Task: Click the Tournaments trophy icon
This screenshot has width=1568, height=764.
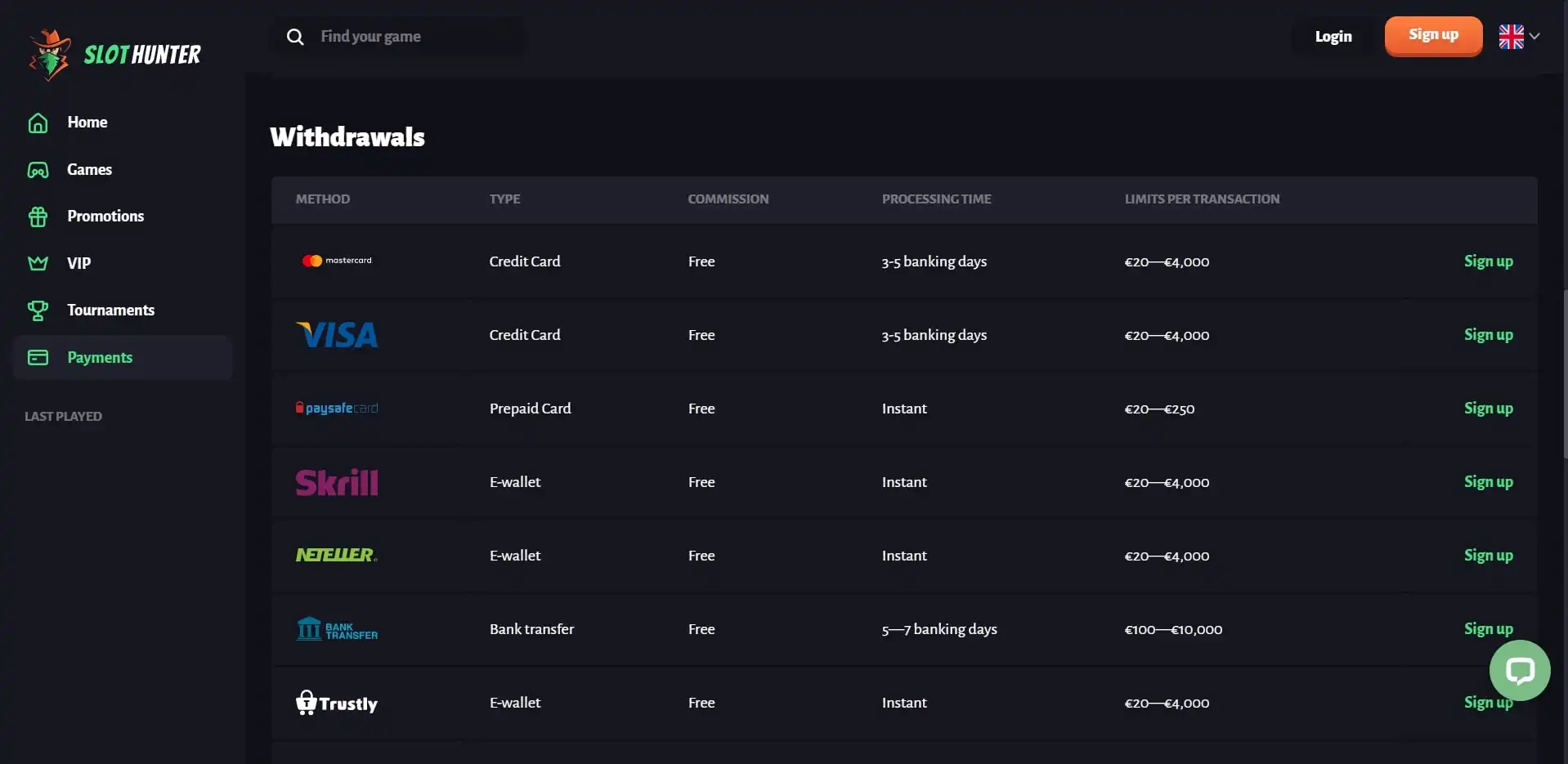Action: 38,311
